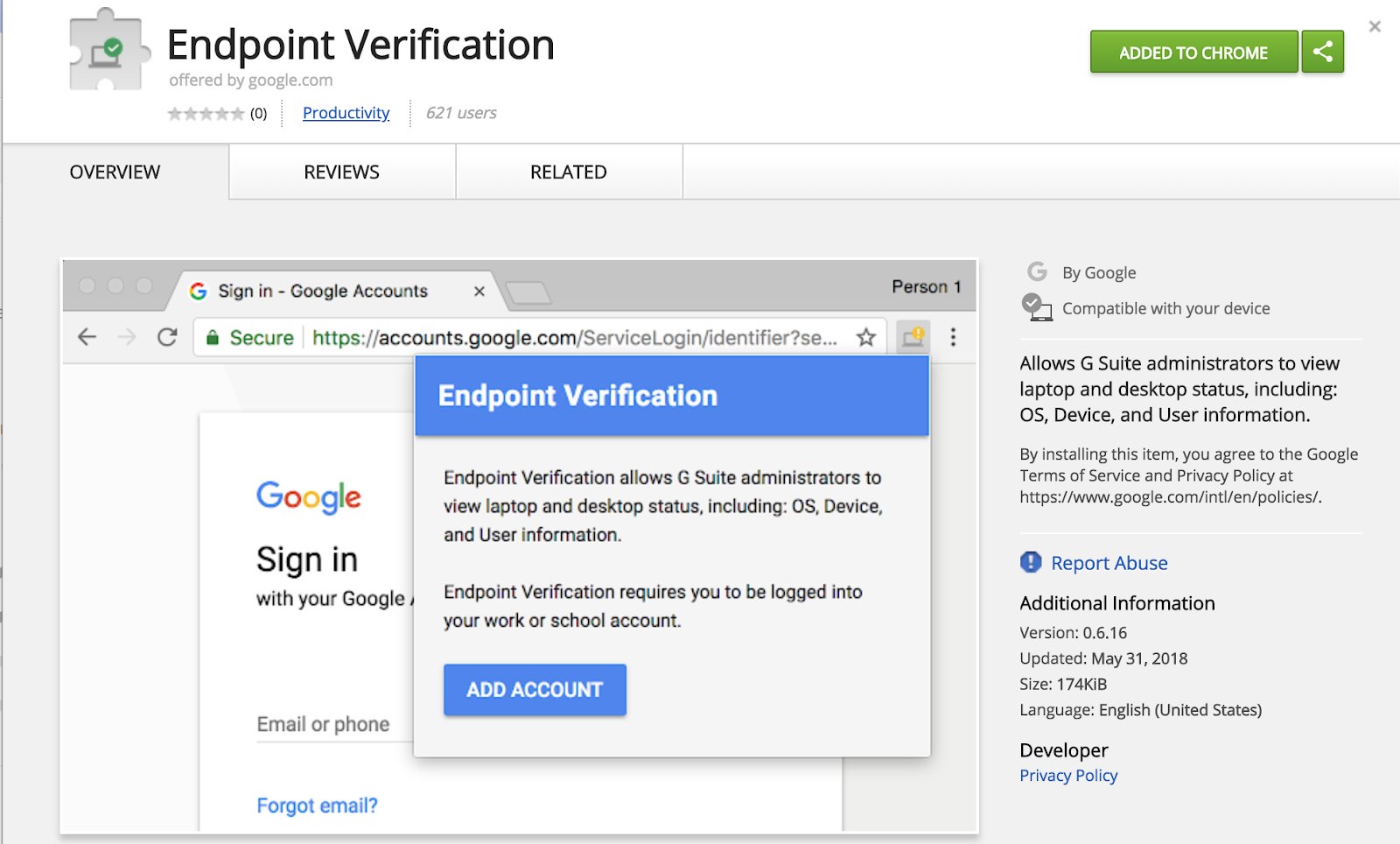Image resolution: width=1400 pixels, height=844 pixels.
Task: Click the browser forward arrow in screenshot
Action: click(127, 337)
